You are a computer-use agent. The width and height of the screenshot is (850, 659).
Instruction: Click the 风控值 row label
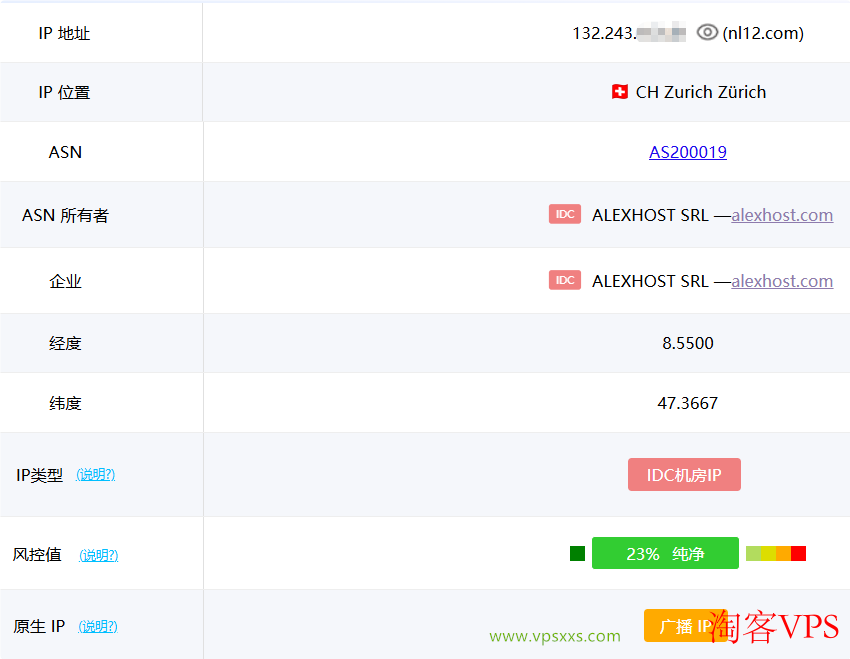pyautogui.click(x=37, y=555)
